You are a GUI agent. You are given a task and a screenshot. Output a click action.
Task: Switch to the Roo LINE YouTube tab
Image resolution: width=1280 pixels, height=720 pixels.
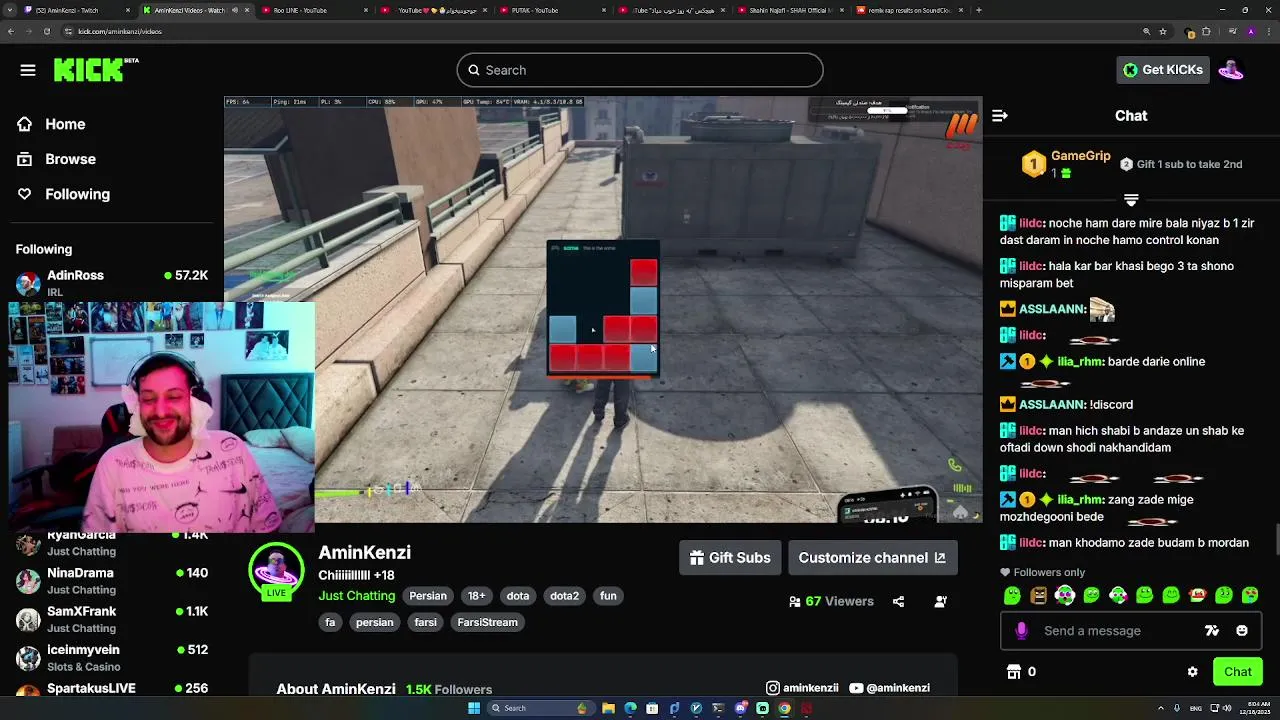pyautogui.click(x=313, y=10)
